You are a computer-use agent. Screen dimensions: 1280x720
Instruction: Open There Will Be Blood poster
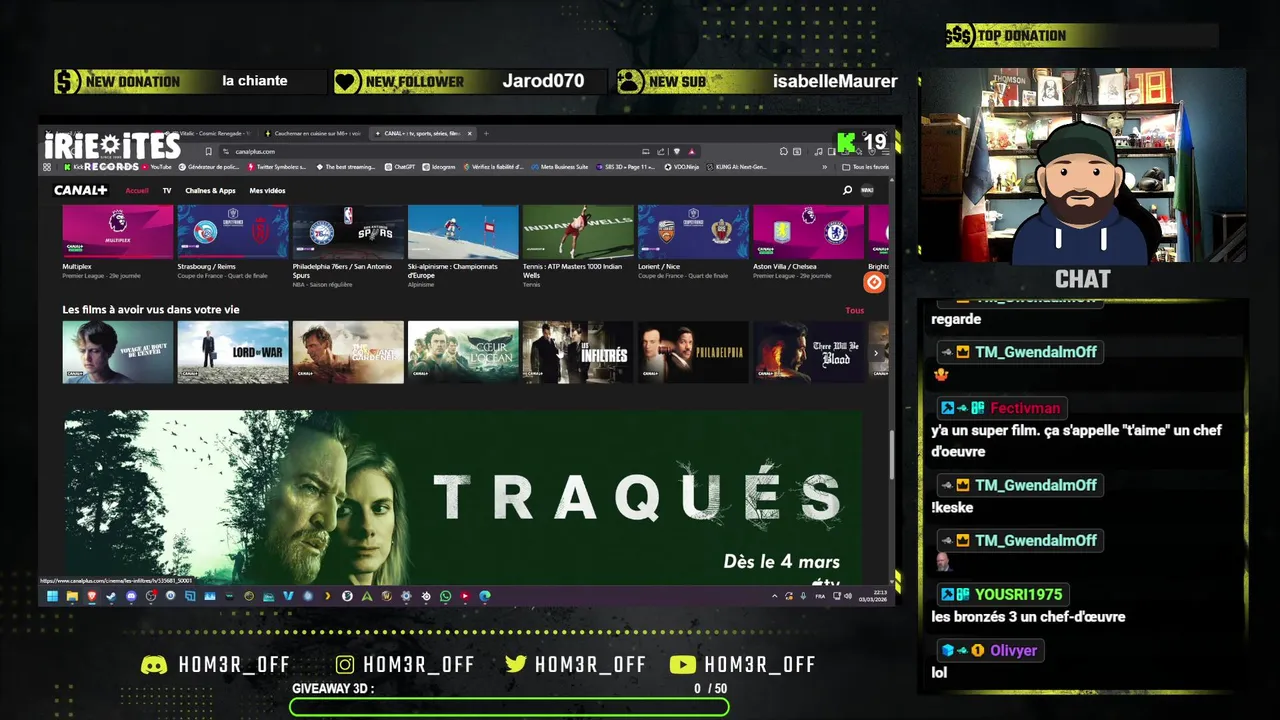point(808,352)
